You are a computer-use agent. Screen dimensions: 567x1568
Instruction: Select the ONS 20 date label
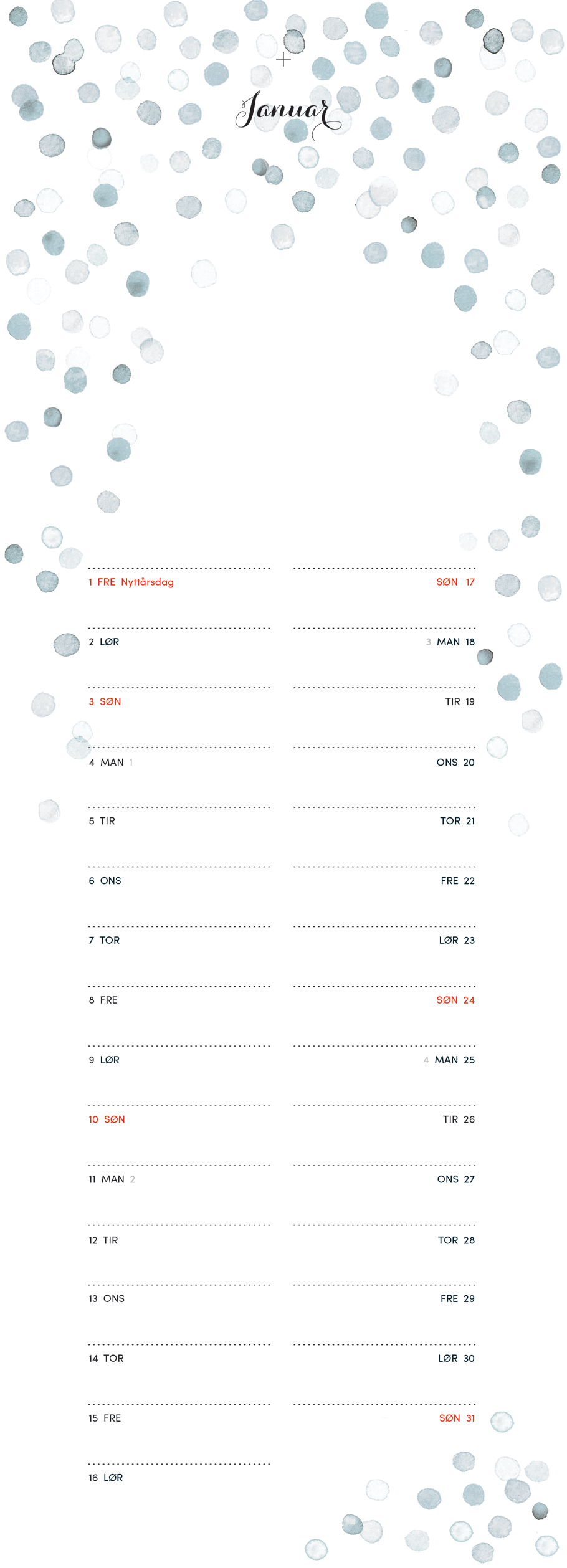pyautogui.click(x=455, y=762)
